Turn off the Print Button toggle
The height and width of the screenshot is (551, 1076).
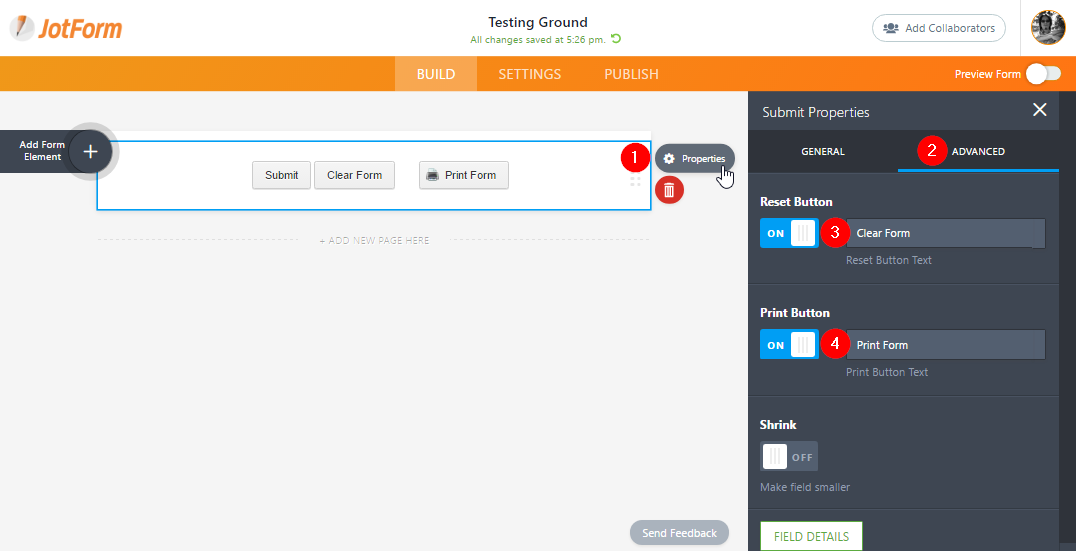pos(789,345)
